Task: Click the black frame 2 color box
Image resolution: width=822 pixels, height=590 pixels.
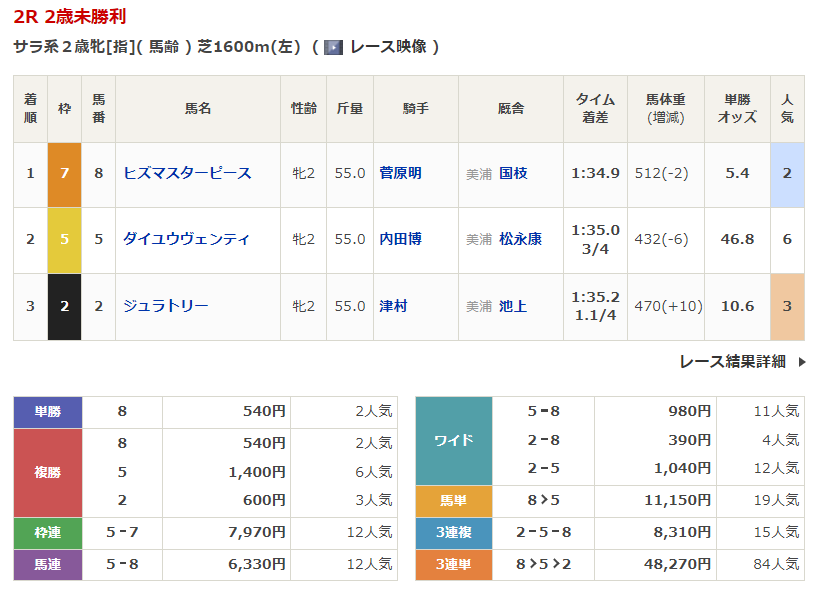Action: (x=65, y=305)
